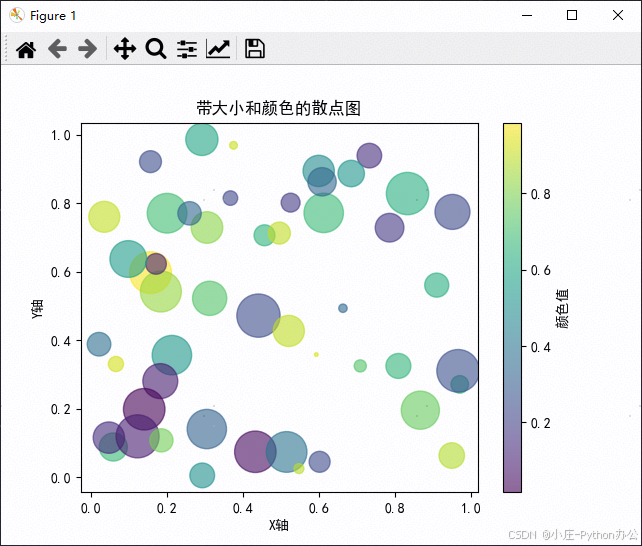This screenshot has width=642, height=546.
Task: Click the 0.2 tick label on the colorbar
Action: [x=540, y=423]
